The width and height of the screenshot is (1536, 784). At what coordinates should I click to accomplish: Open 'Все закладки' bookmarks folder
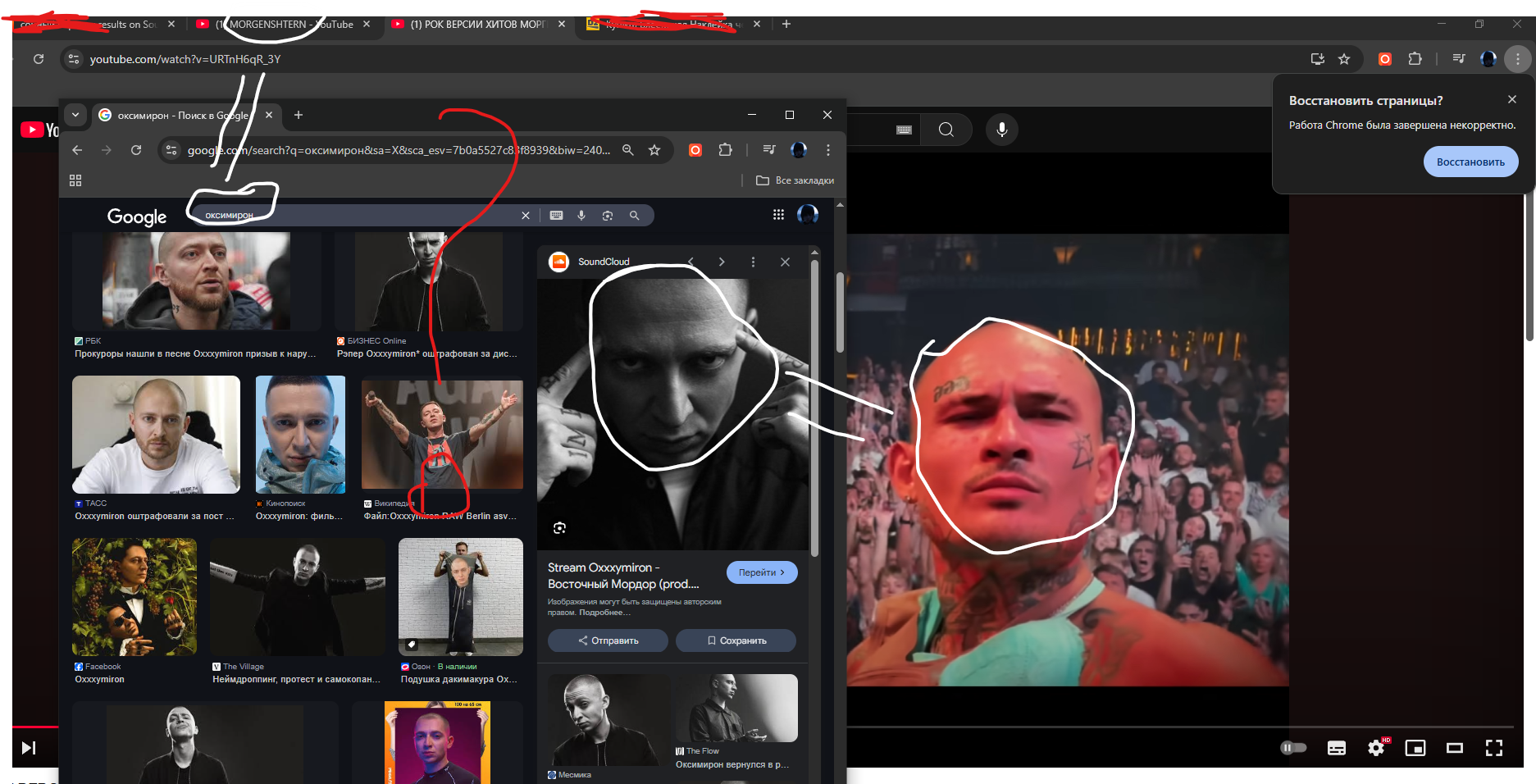tap(795, 180)
